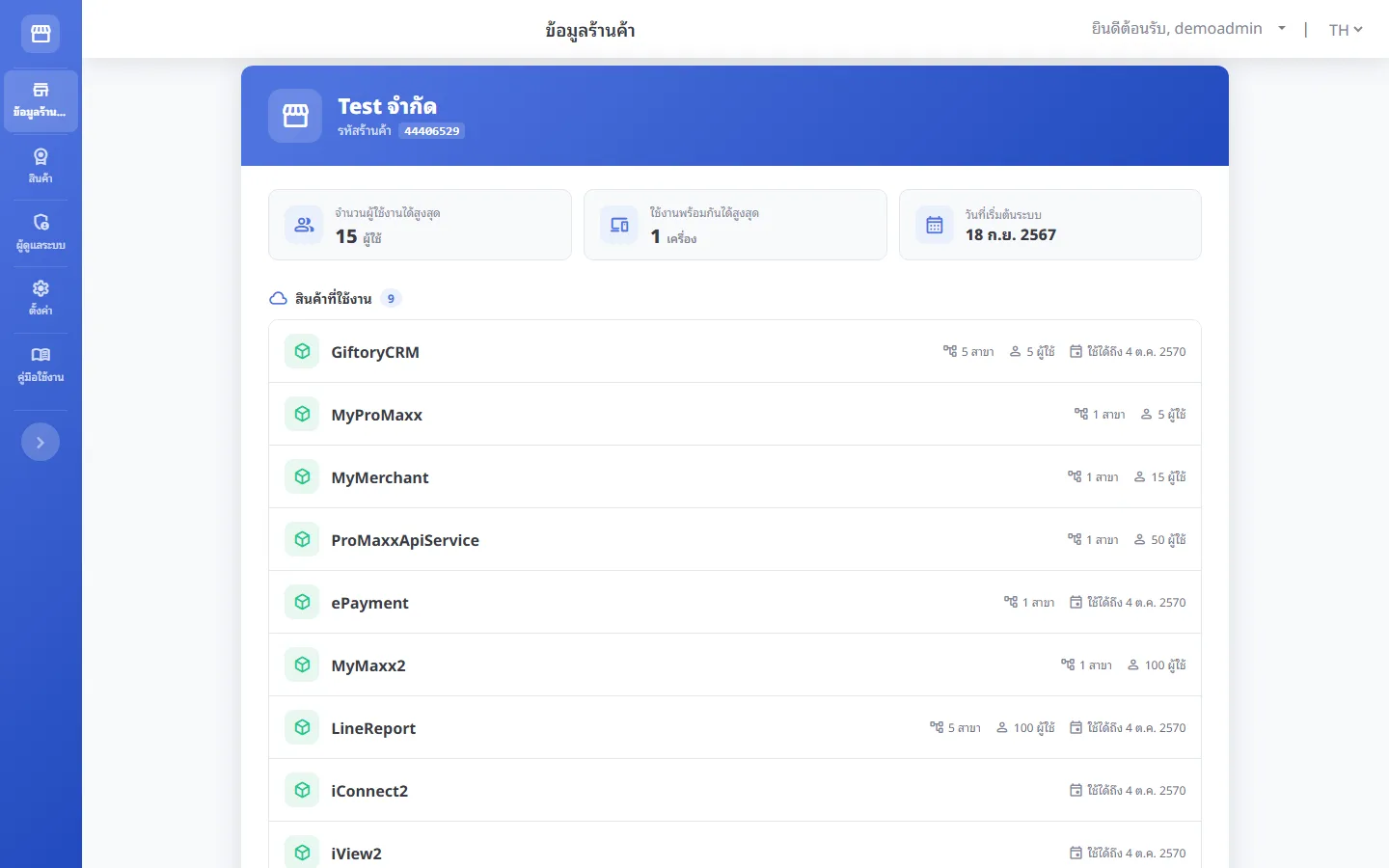
Task: Open the TH language selector
Action: point(1346,30)
